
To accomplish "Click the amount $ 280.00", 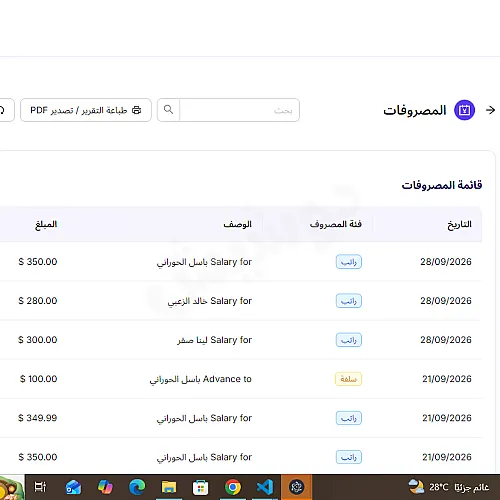I will (38, 301).
